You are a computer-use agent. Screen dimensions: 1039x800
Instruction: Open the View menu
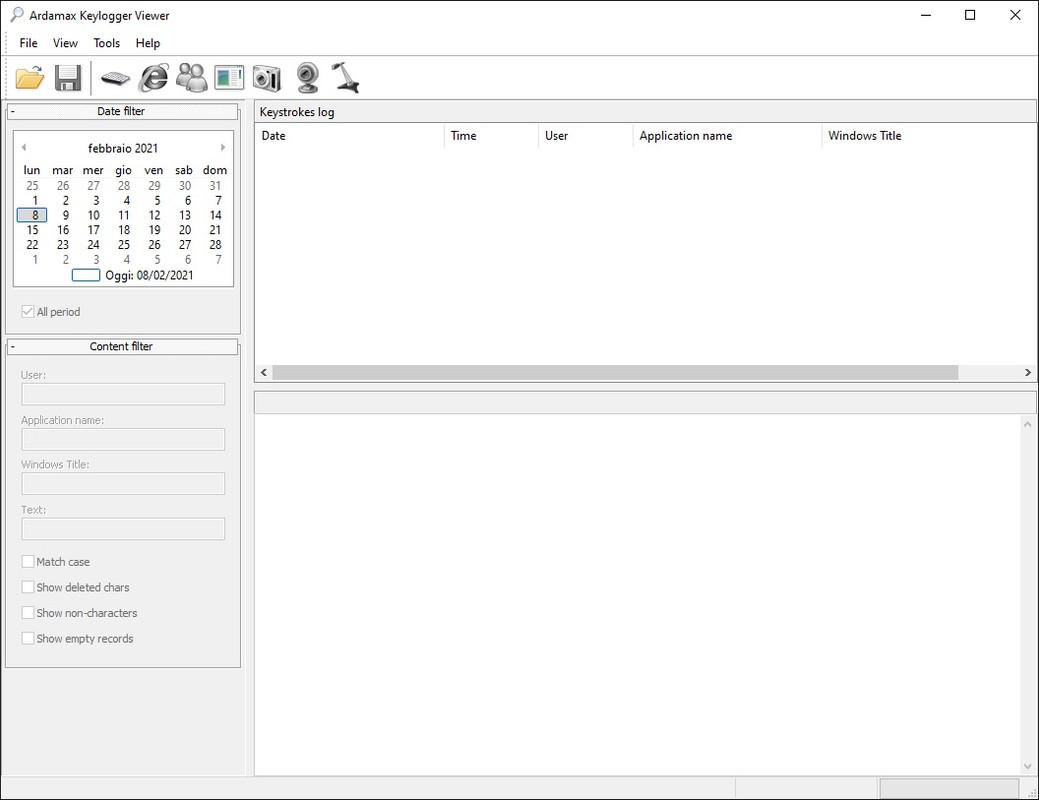(65, 43)
